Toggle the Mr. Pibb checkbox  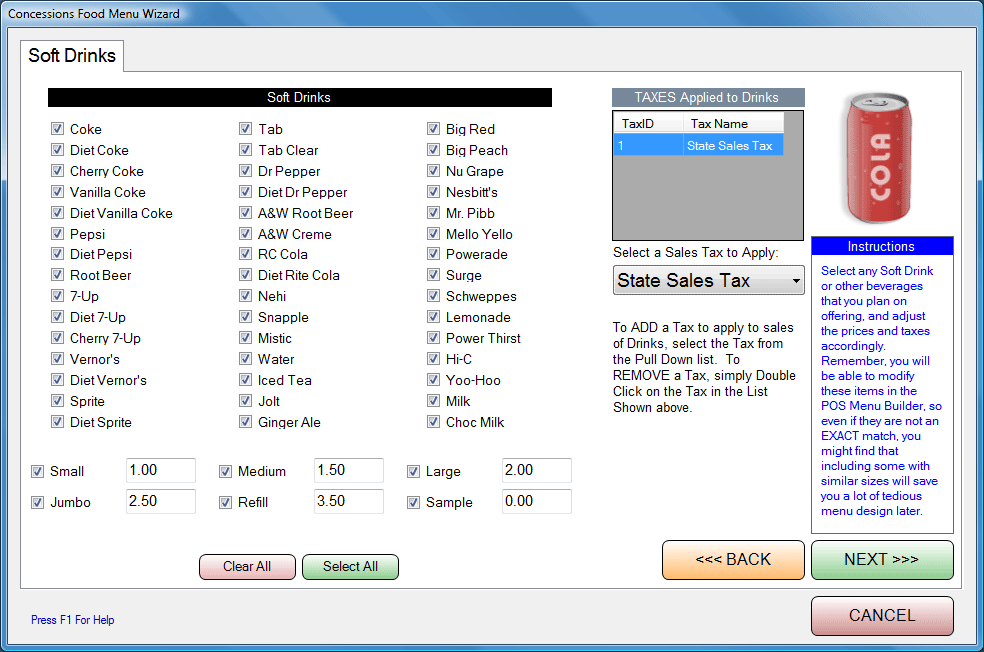(x=433, y=213)
